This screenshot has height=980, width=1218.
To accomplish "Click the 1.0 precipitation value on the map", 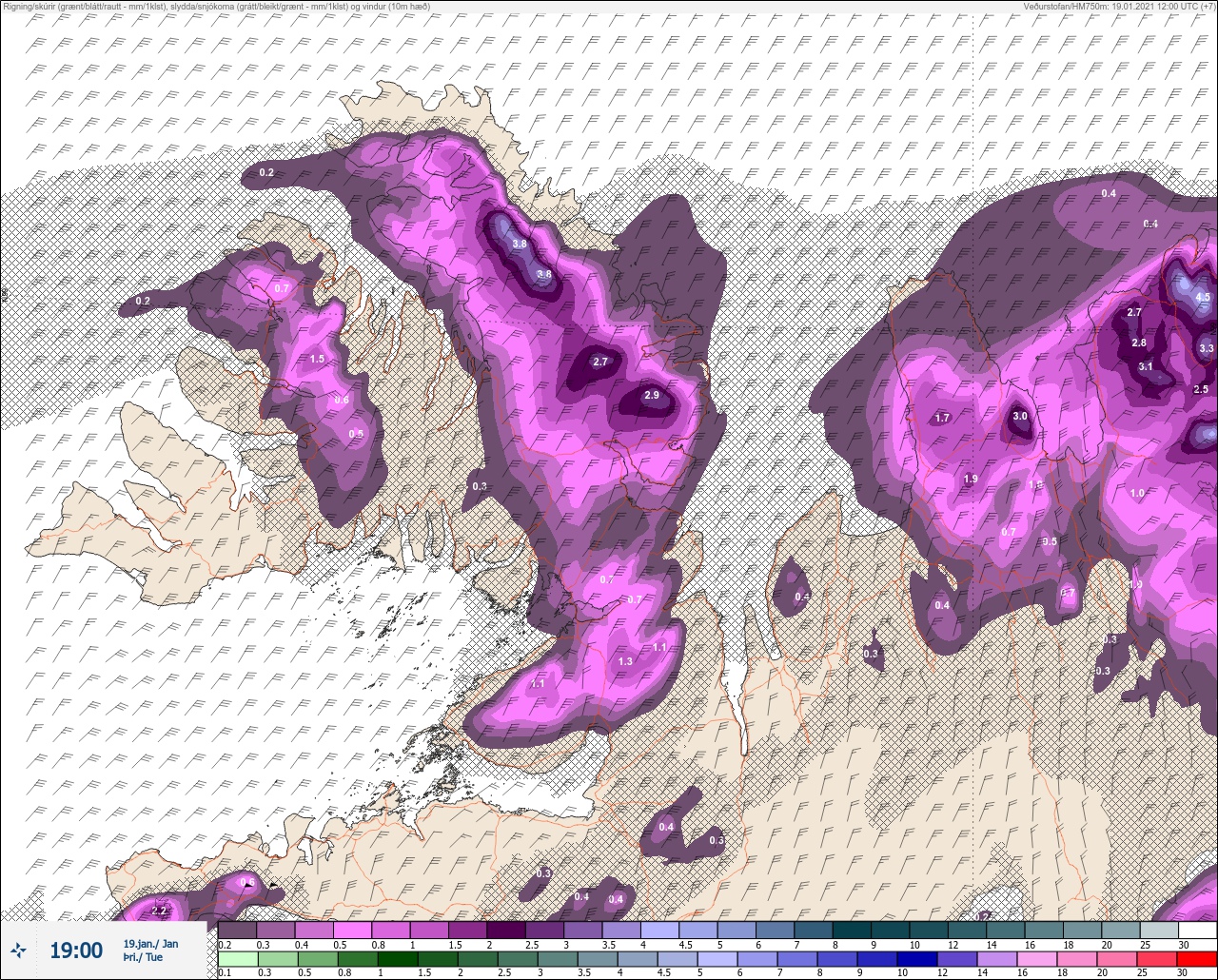I will click(1137, 493).
